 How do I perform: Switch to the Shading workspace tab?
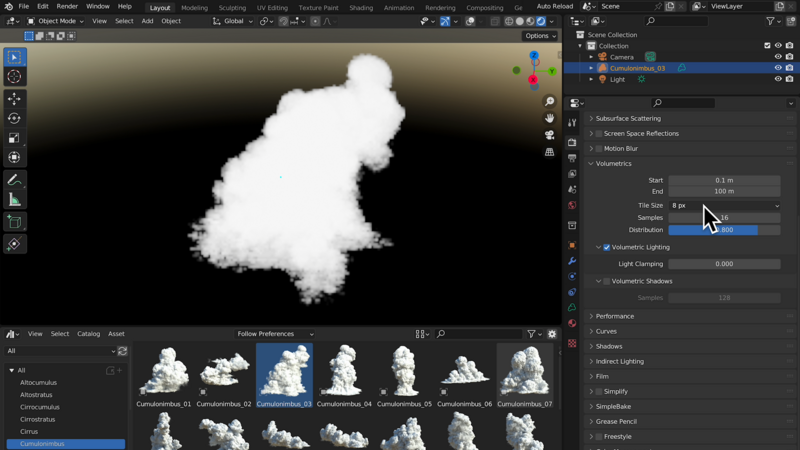click(x=361, y=8)
